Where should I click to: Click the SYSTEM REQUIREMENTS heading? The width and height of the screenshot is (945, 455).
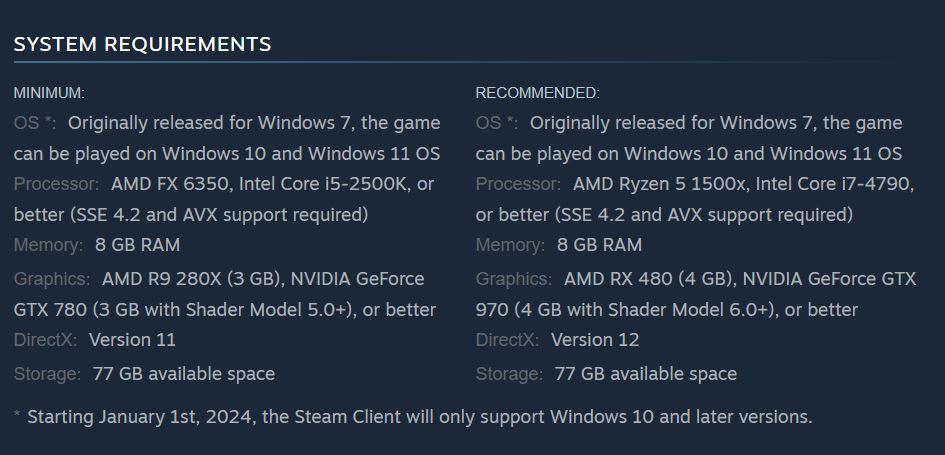pyautogui.click(x=142, y=44)
